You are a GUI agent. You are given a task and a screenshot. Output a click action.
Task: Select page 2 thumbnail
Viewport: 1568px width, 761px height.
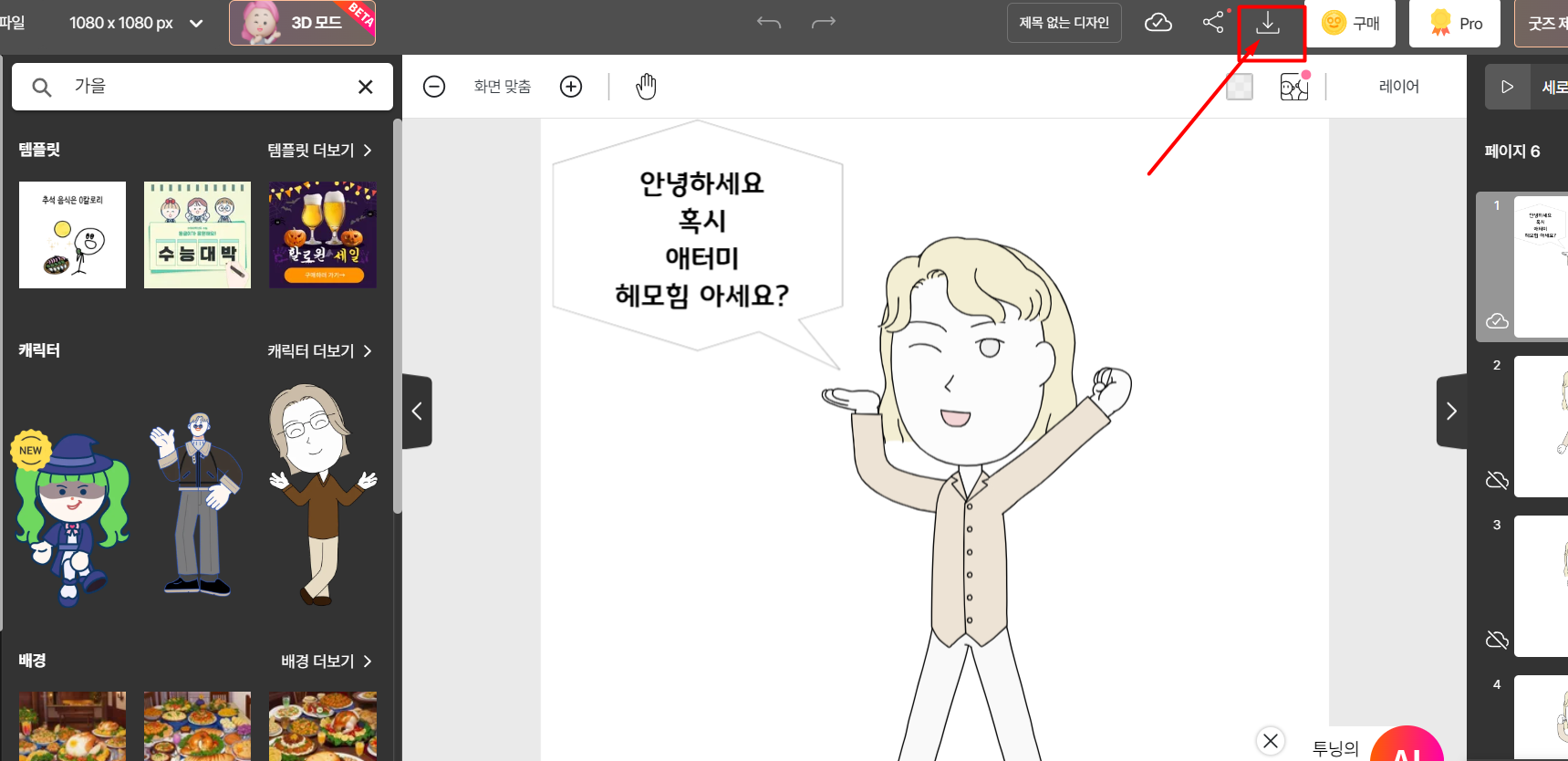coord(1541,426)
